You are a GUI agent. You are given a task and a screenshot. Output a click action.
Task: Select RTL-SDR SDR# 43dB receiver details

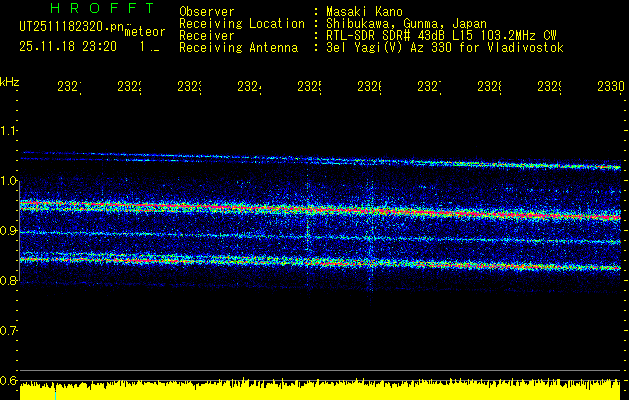442,36
